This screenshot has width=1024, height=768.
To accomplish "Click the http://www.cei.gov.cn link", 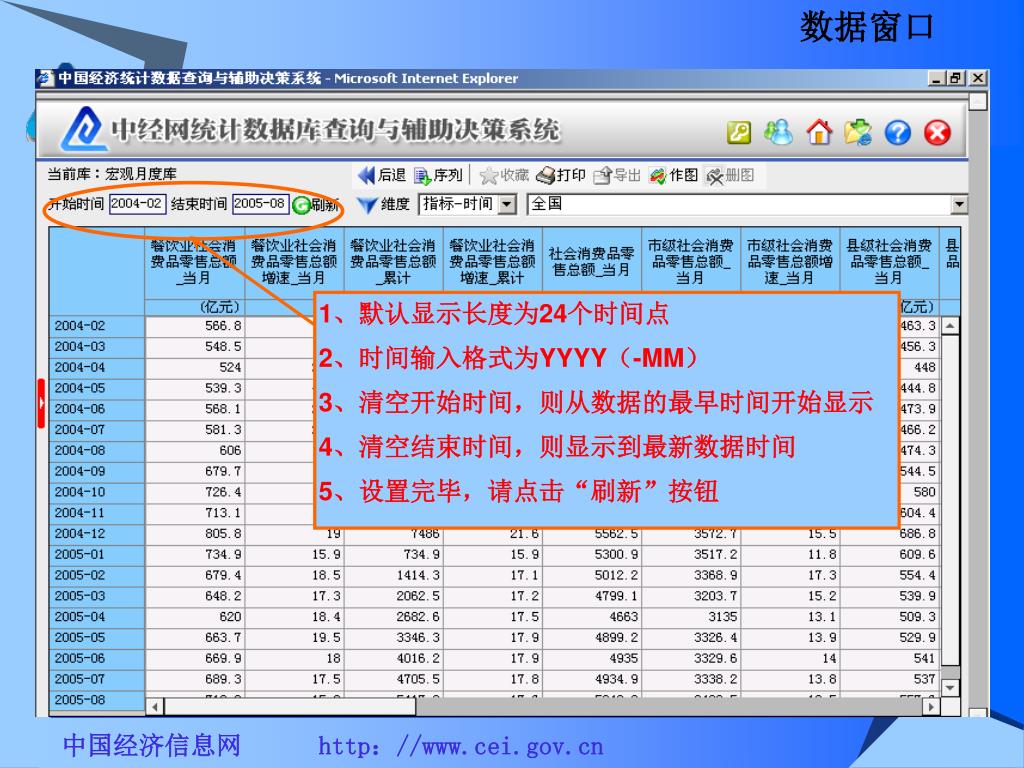I will (461, 746).
